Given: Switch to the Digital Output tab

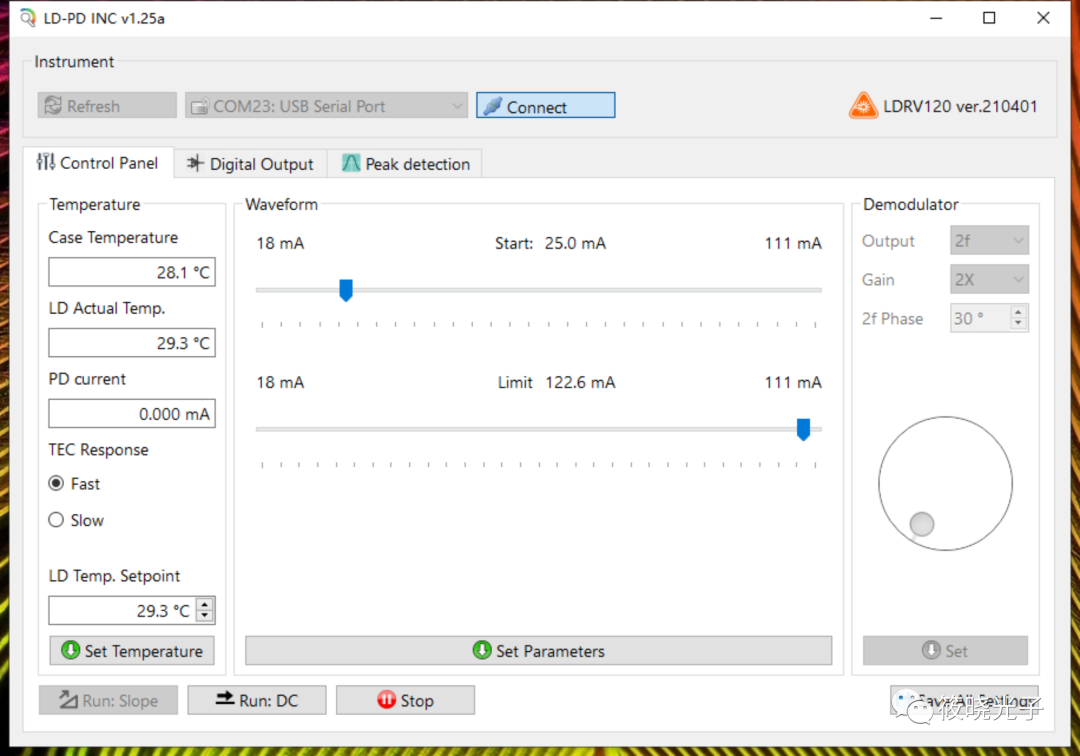Looking at the screenshot, I should click(250, 164).
